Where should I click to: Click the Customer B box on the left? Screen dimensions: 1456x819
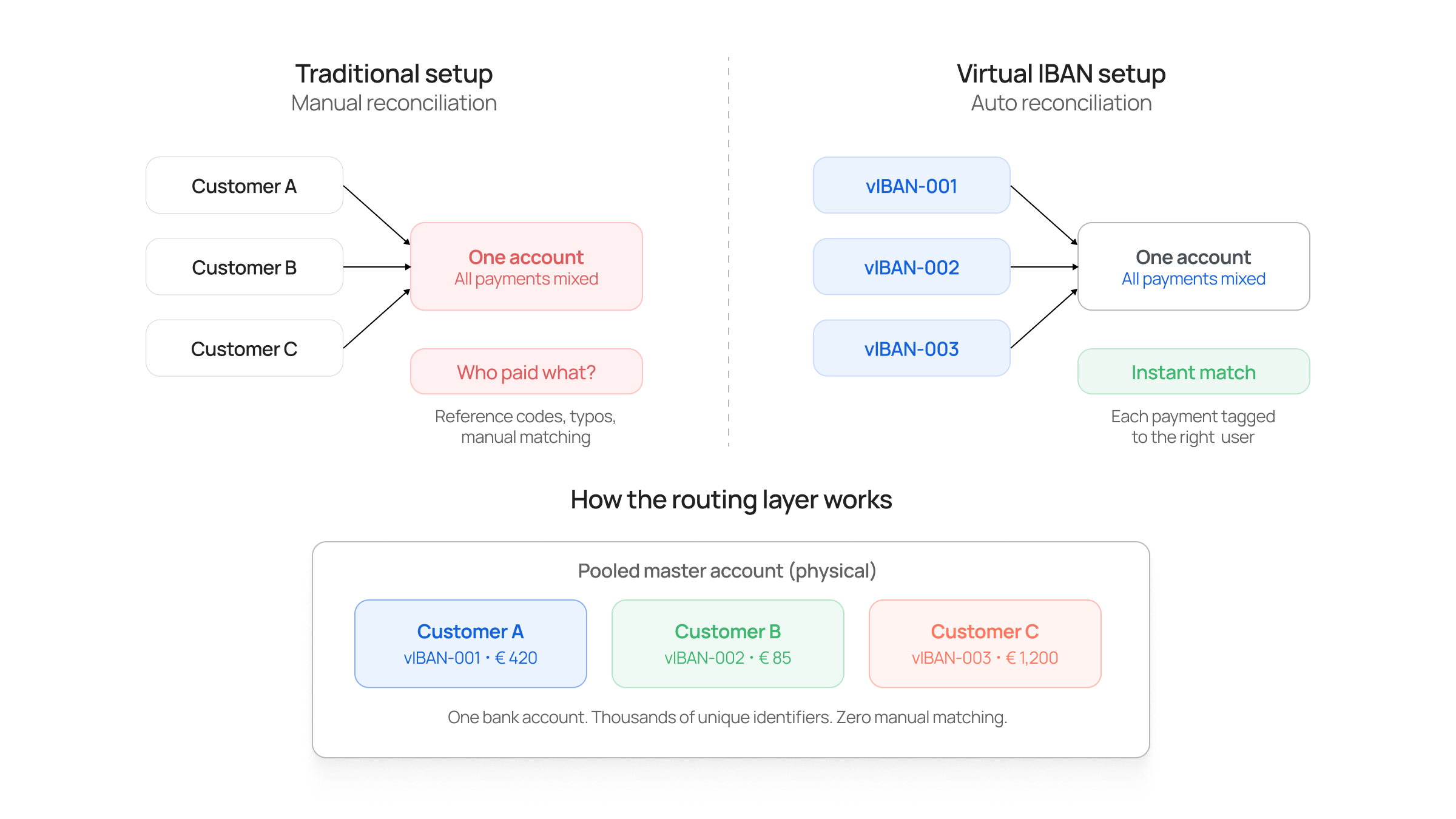click(244, 267)
